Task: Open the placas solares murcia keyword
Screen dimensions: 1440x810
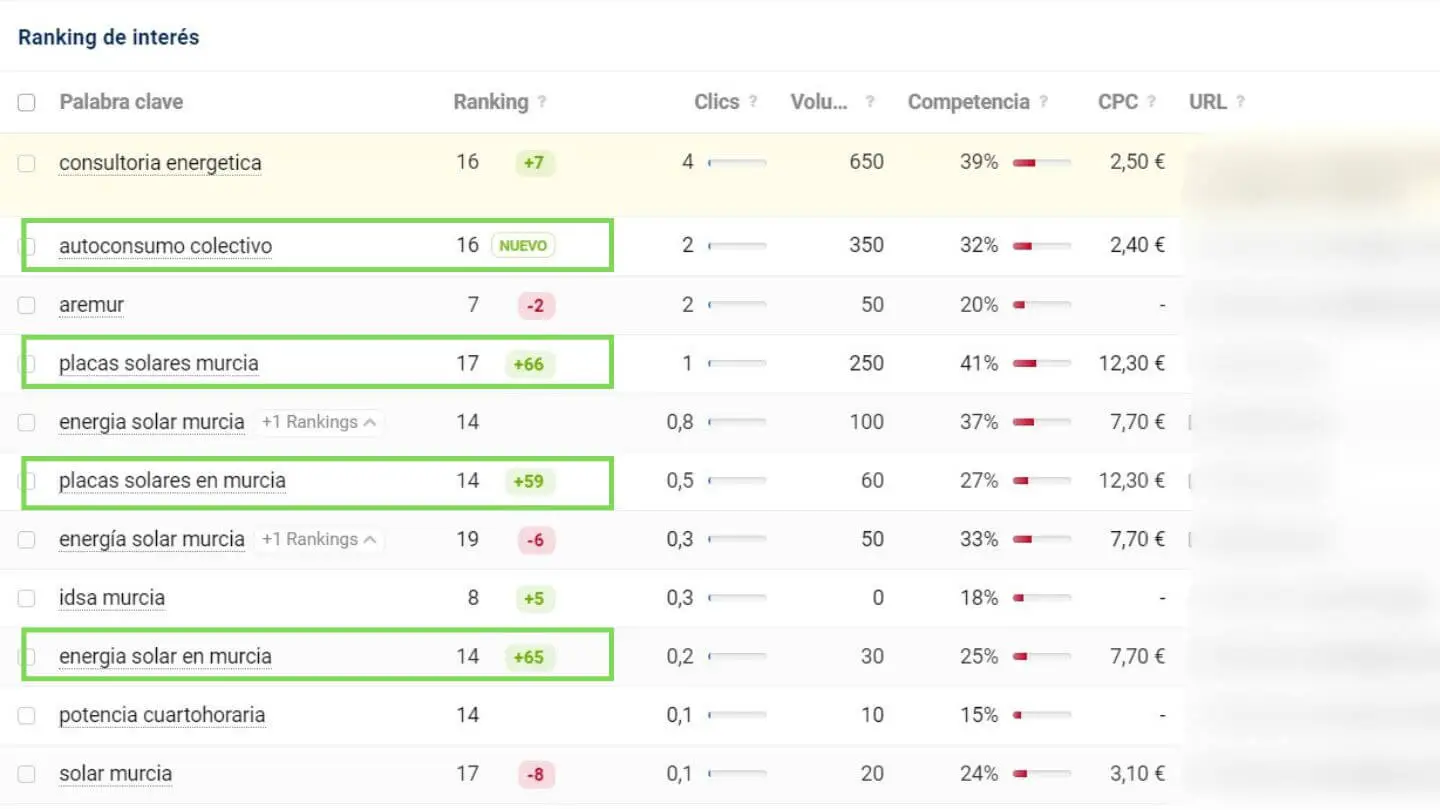Action: [159, 363]
